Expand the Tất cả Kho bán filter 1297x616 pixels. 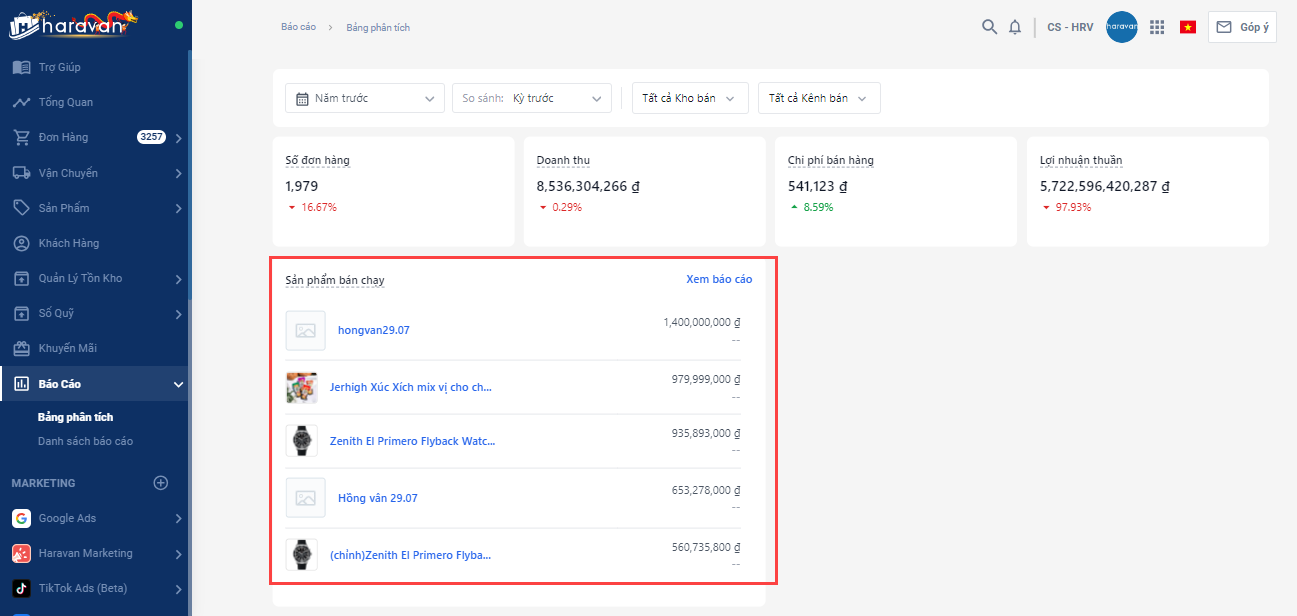click(x=689, y=98)
